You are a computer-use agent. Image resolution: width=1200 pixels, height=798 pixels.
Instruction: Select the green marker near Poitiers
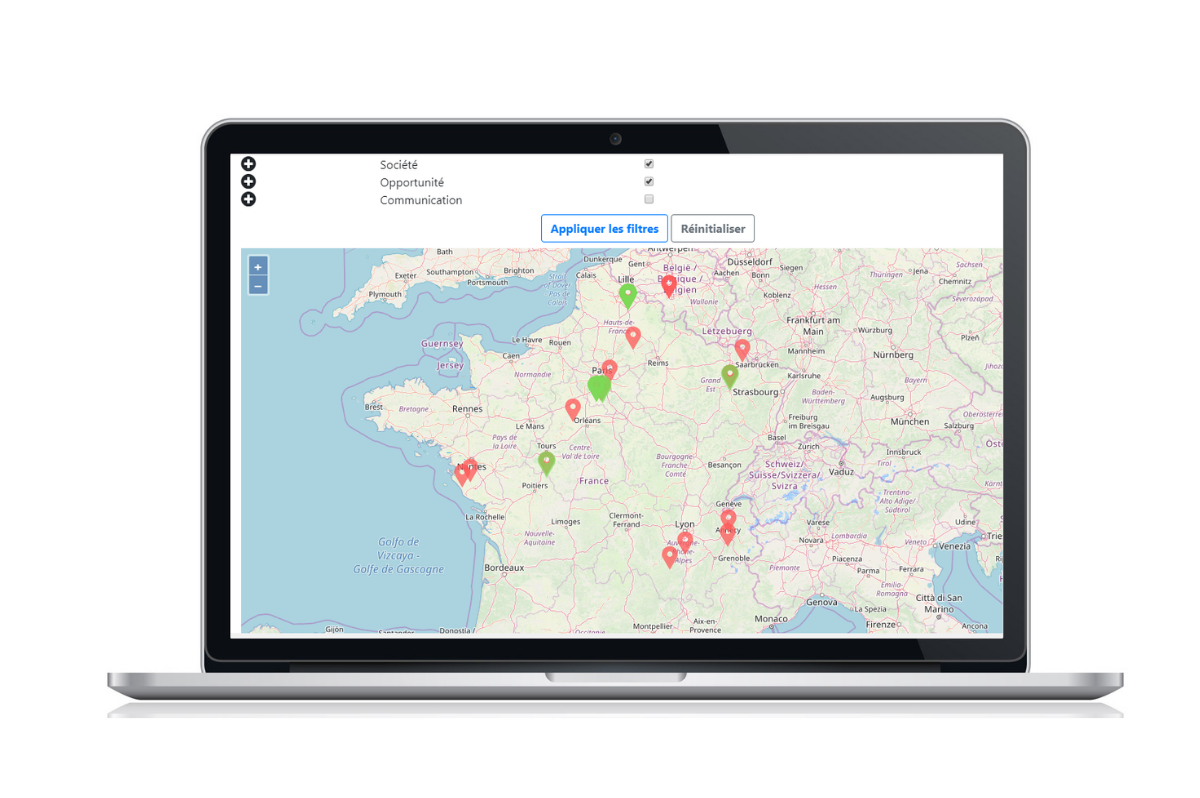click(x=546, y=462)
